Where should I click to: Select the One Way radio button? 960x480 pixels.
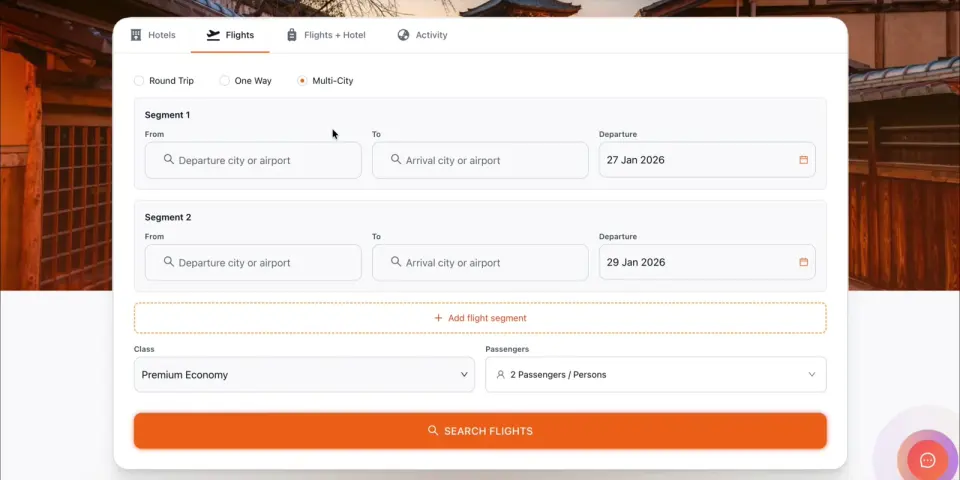tap(225, 81)
